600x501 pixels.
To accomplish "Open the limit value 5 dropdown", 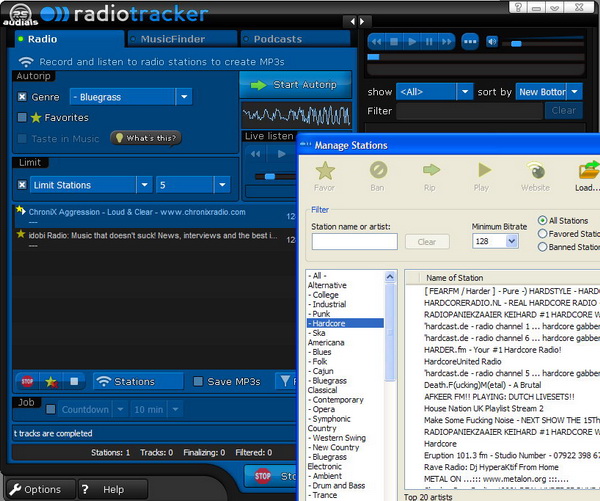I will 222,185.
